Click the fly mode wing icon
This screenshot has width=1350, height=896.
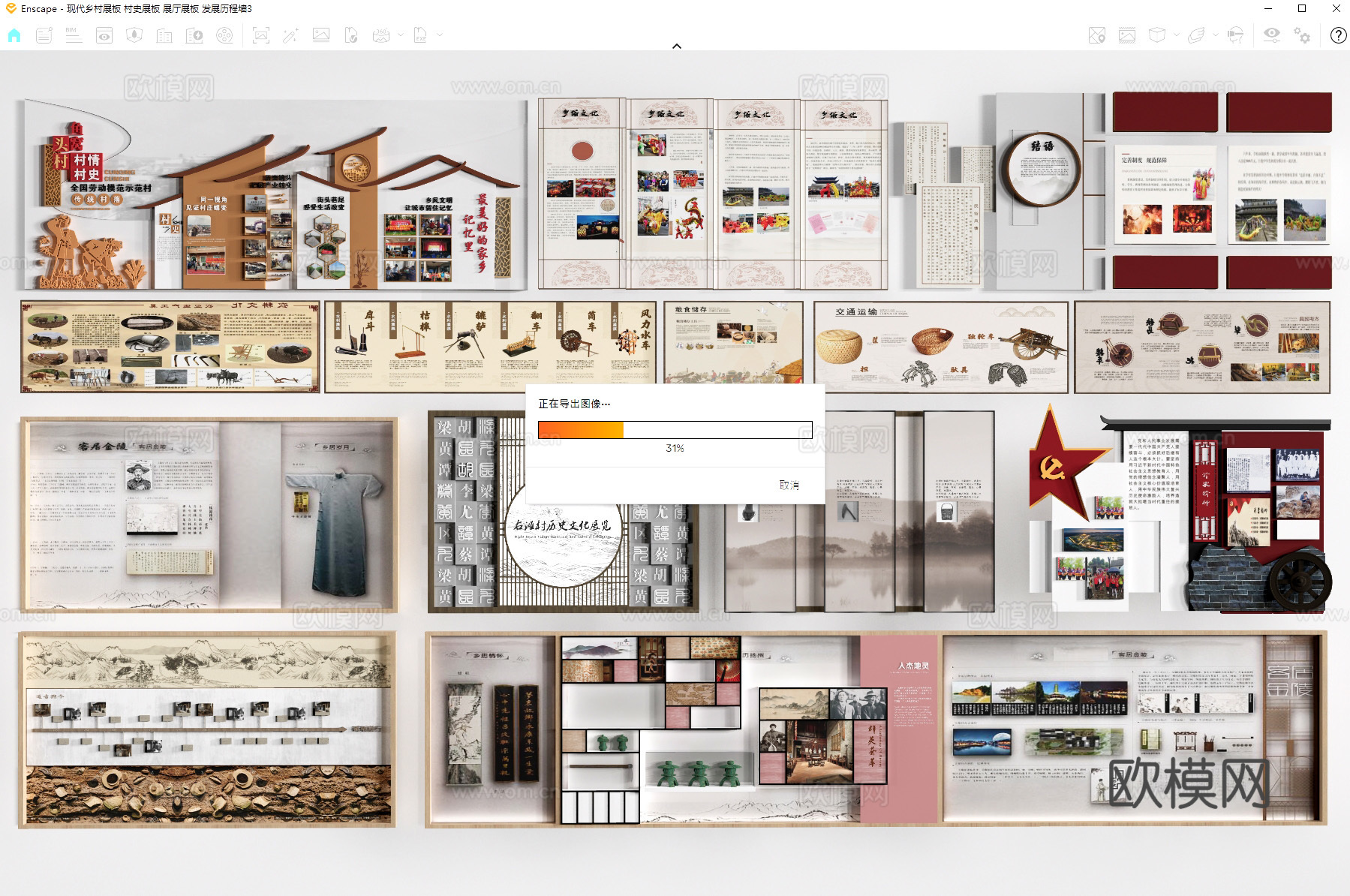point(1197,35)
